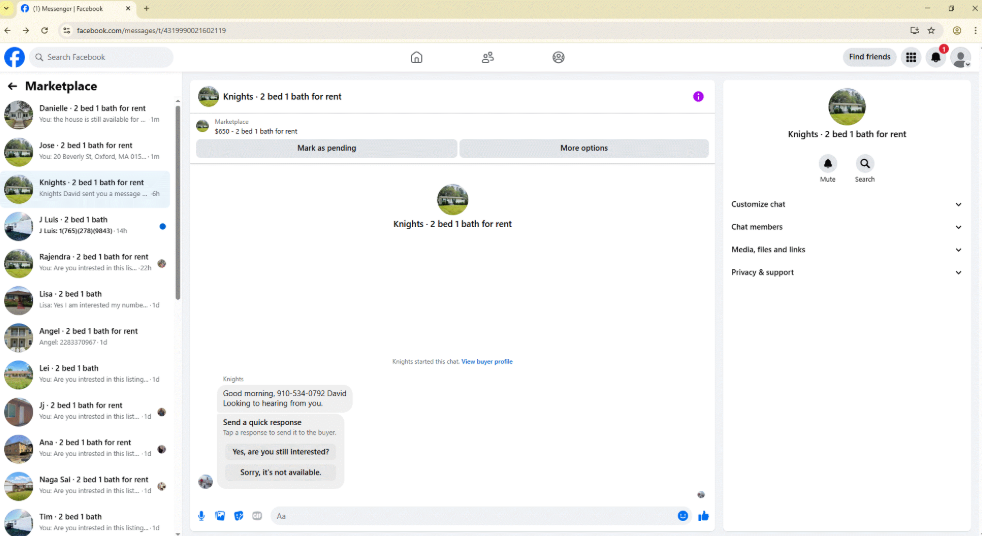Open Lisa 2 bed 1 bath conversation
The width and height of the screenshot is (982, 536).
pyautogui.click(x=86, y=299)
